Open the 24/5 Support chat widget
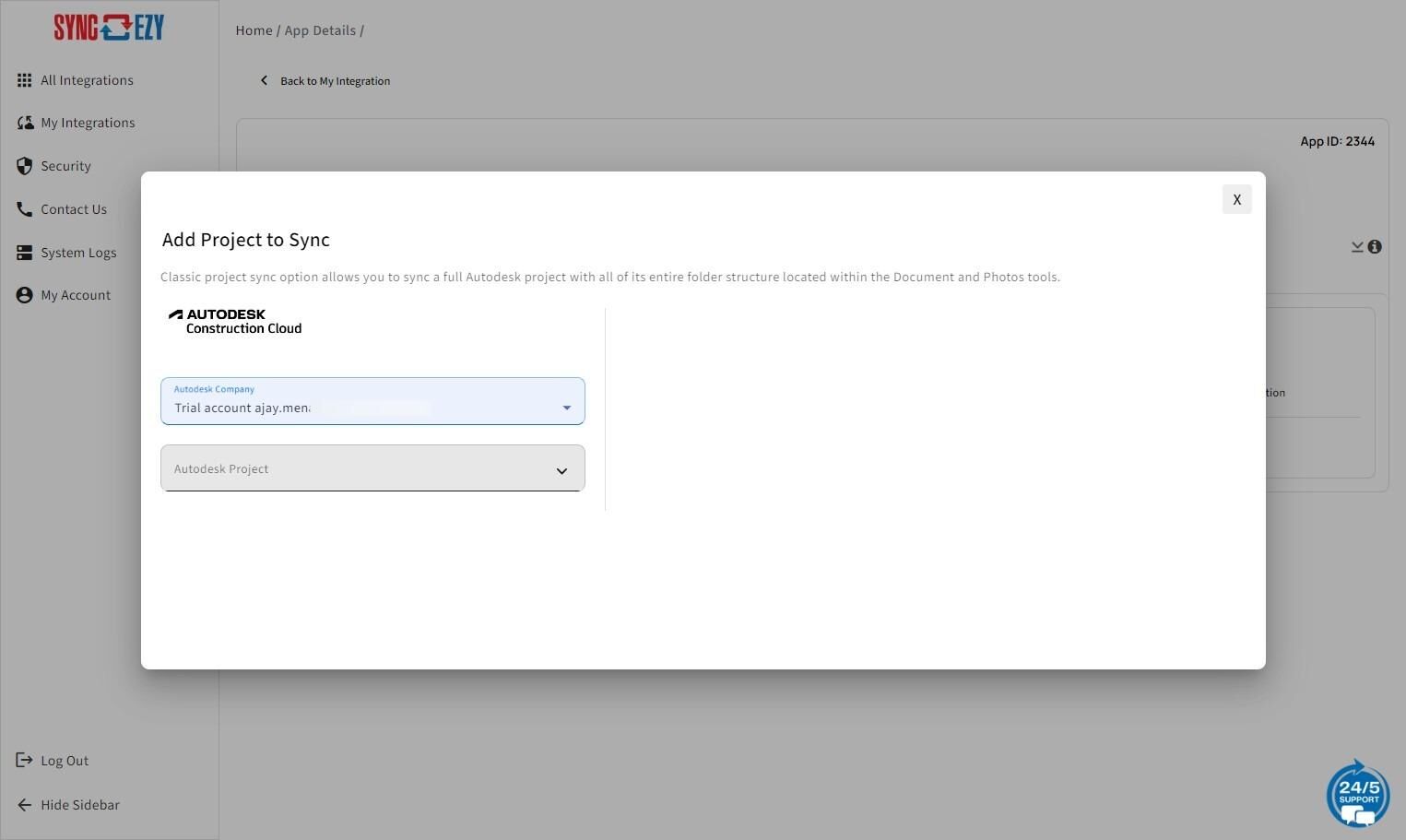This screenshot has width=1406, height=840. tap(1358, 793)
